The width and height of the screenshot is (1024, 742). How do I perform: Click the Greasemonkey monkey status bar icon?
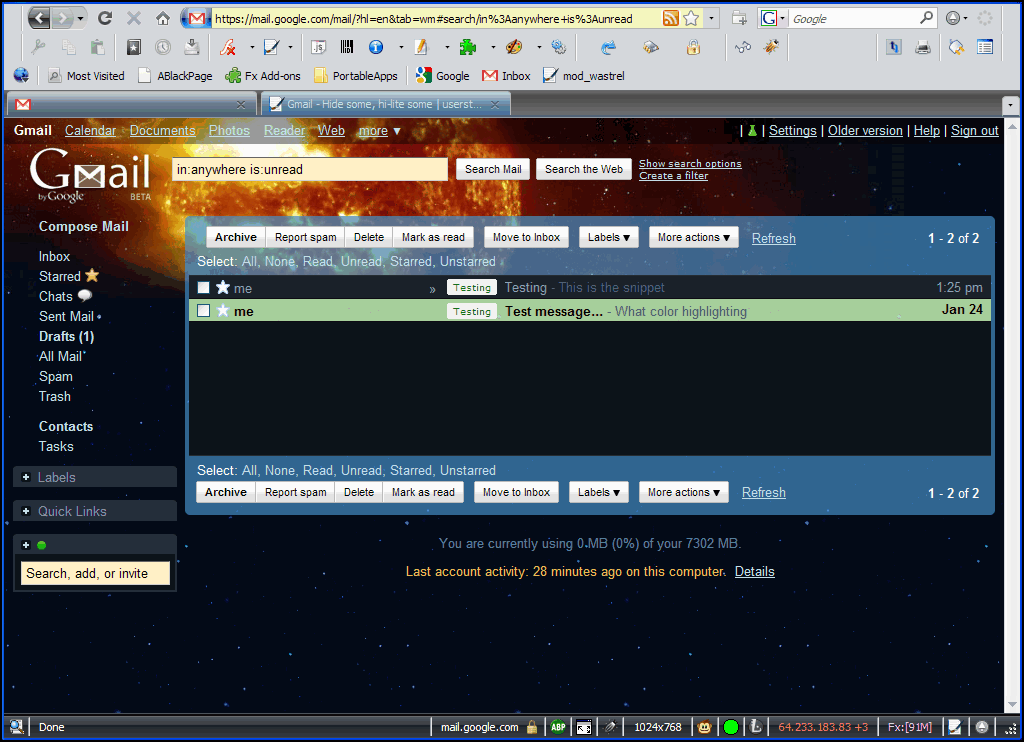704,727
